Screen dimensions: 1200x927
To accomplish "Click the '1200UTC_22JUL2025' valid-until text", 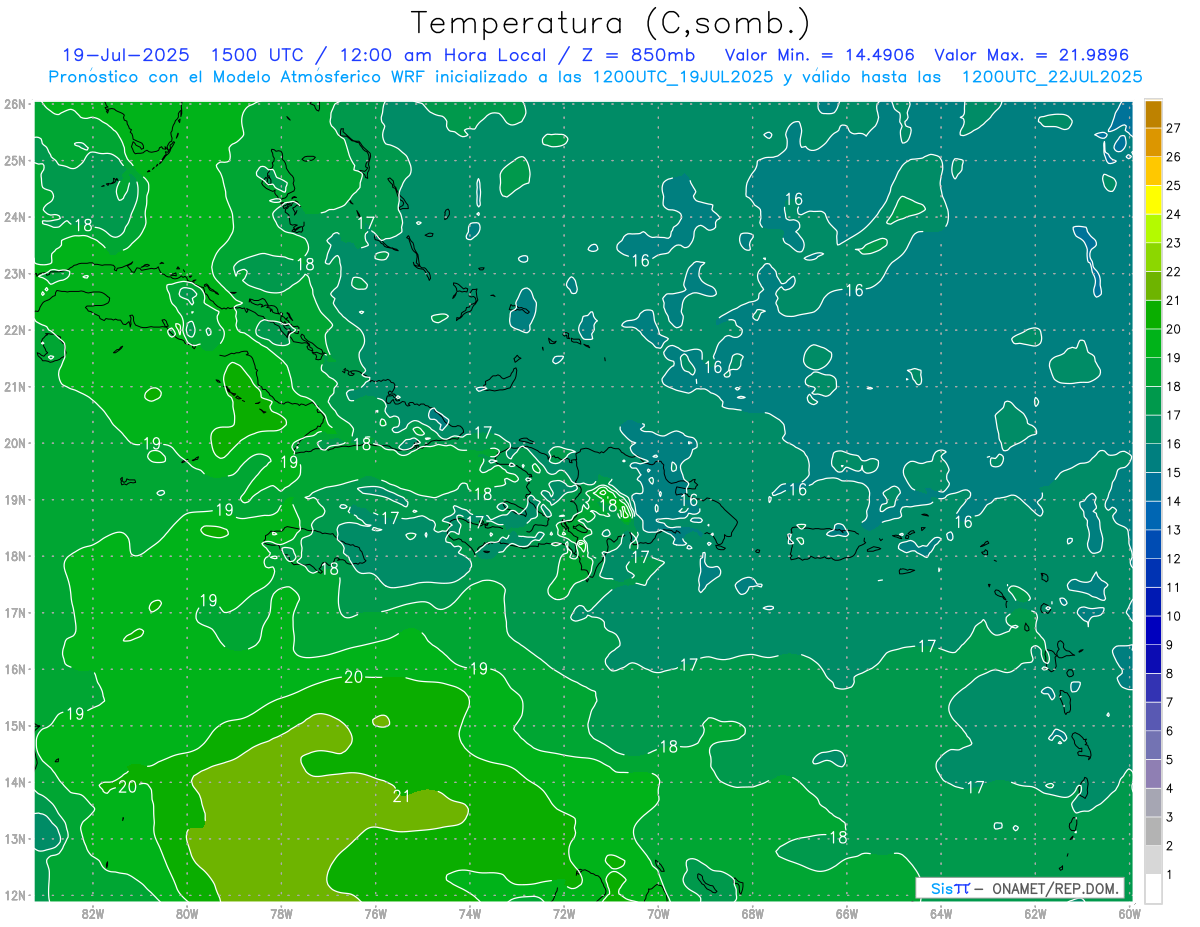I will click(x=1052, y=76).
